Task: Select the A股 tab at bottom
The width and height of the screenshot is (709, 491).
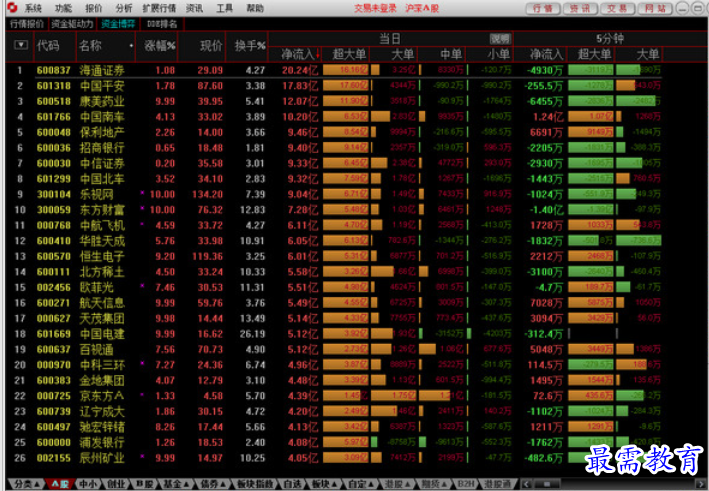Action: pos(59,484)
